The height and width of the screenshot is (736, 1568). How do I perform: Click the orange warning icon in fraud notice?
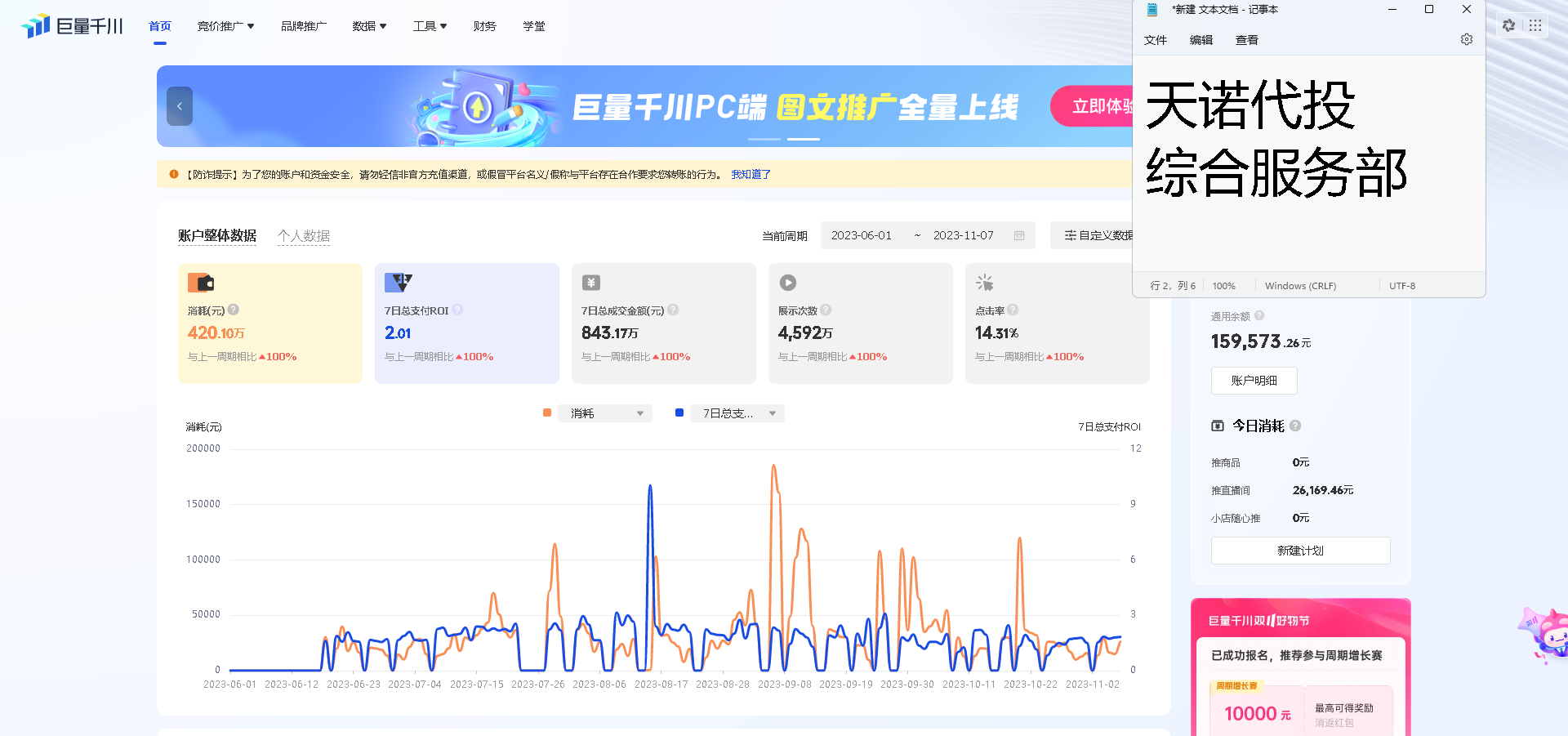[174, 174]
